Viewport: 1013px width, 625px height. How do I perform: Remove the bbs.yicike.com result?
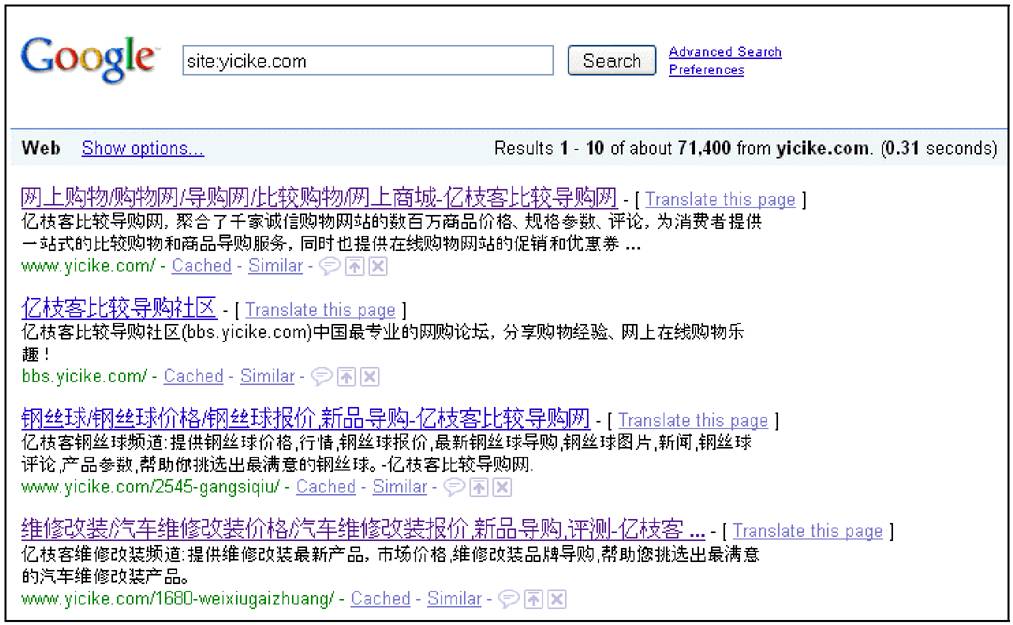click(x=370, y=377)
